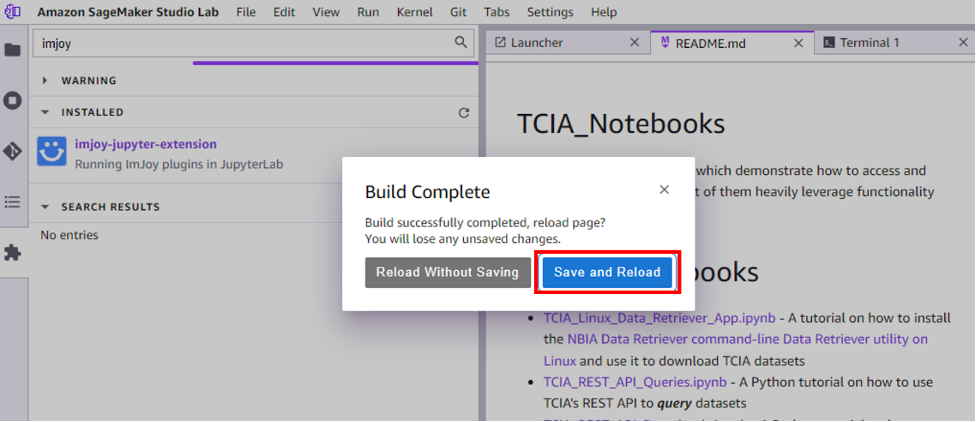The height and width of the screenshot is (422, 977).
Task: Open the Settings menu
Action: click(550, 12)
